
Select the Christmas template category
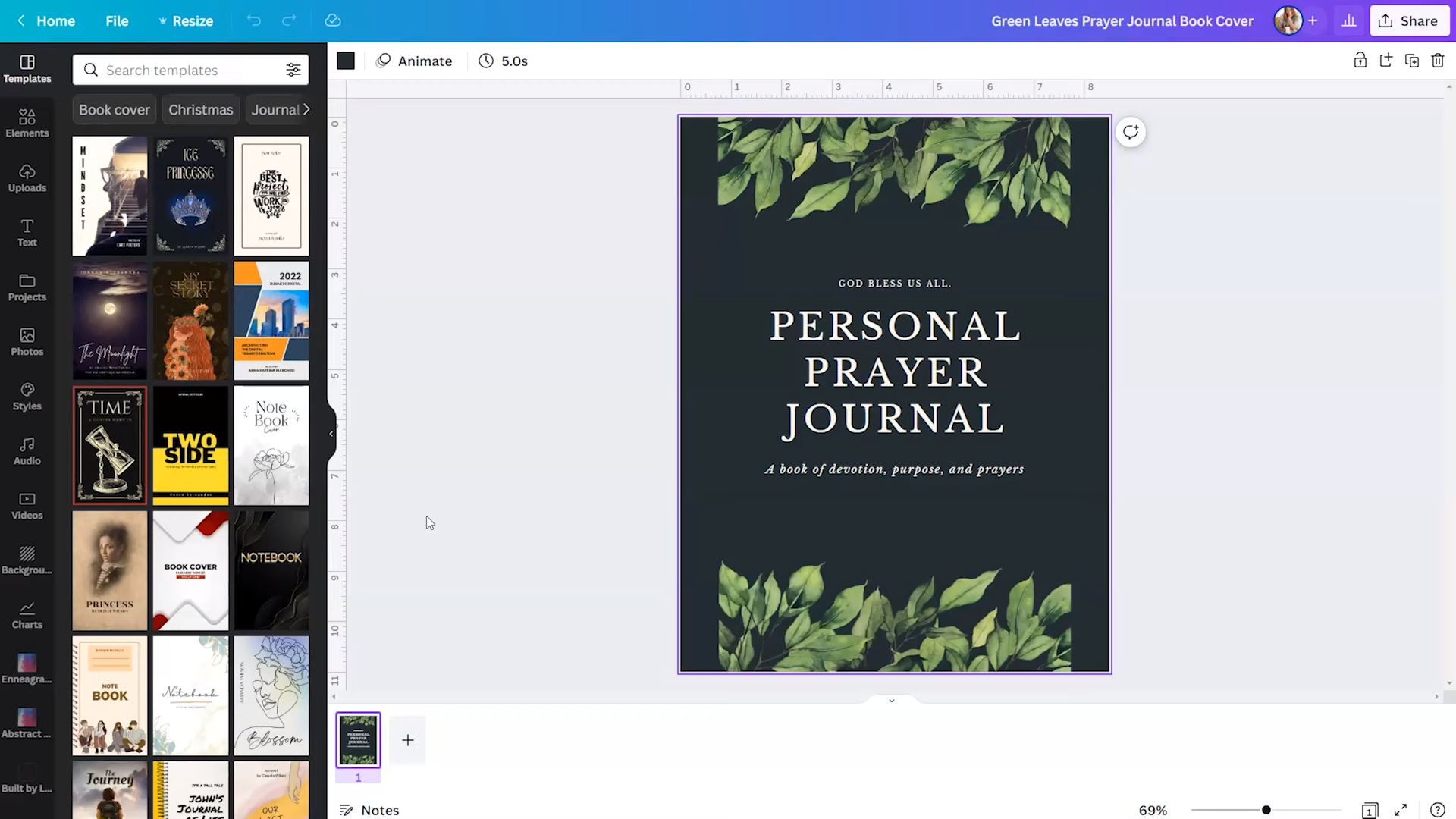point(200,109)
